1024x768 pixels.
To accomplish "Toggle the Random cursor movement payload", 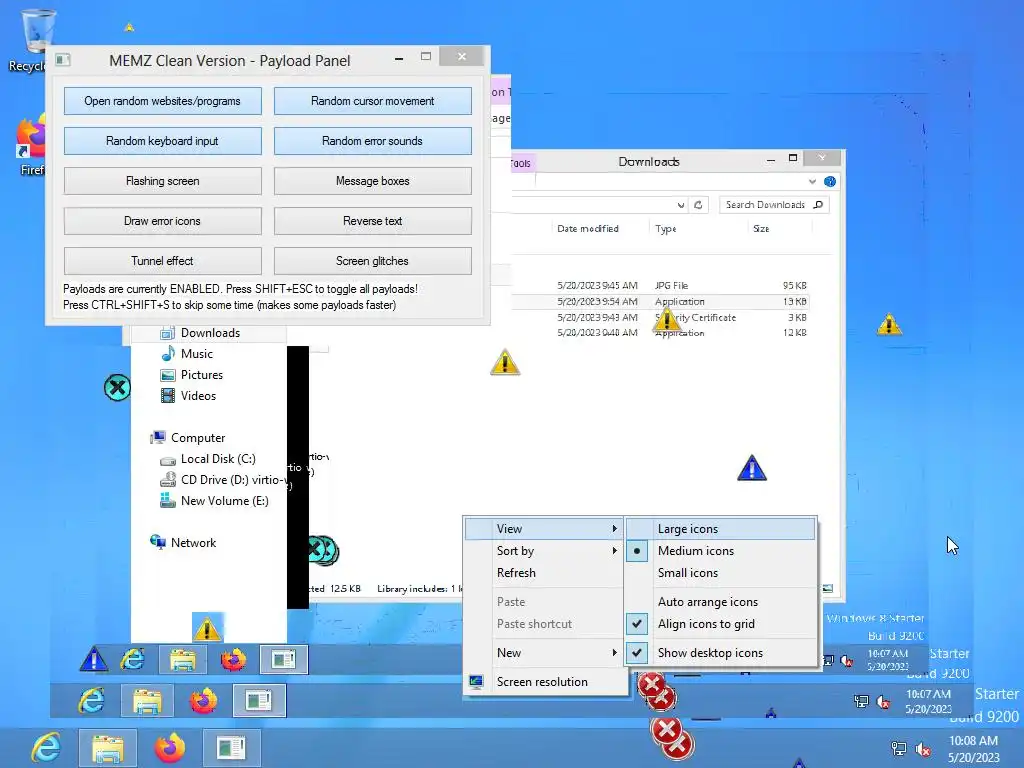I will 372,101.
